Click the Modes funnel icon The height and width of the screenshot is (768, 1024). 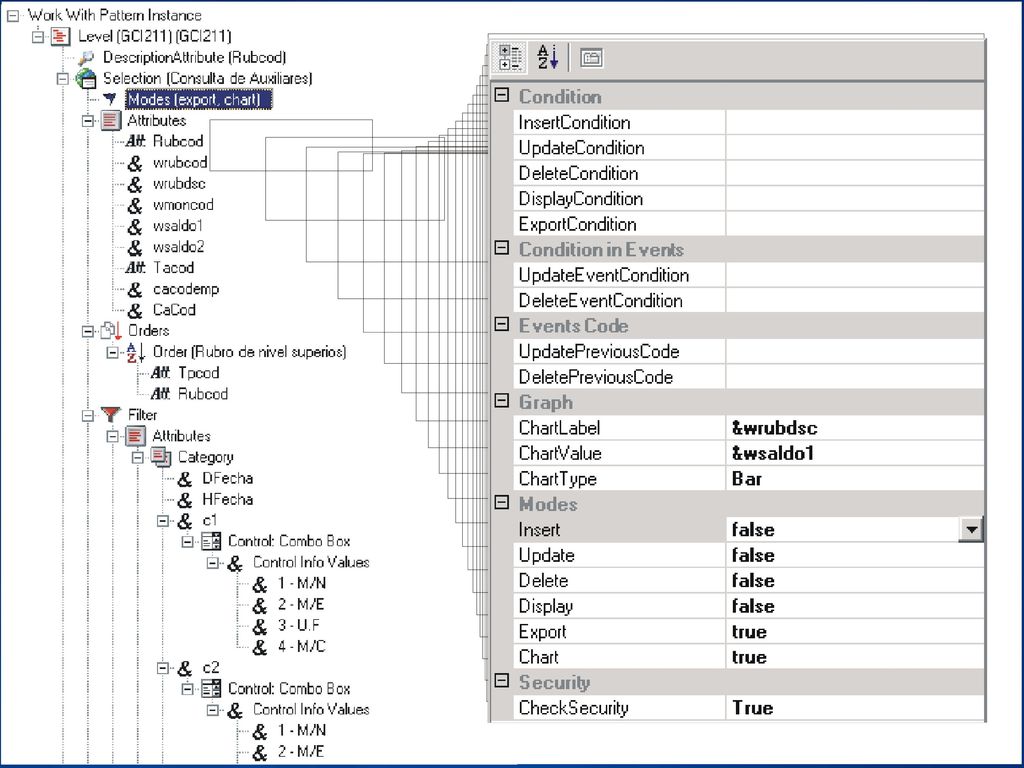pos(110,99)
